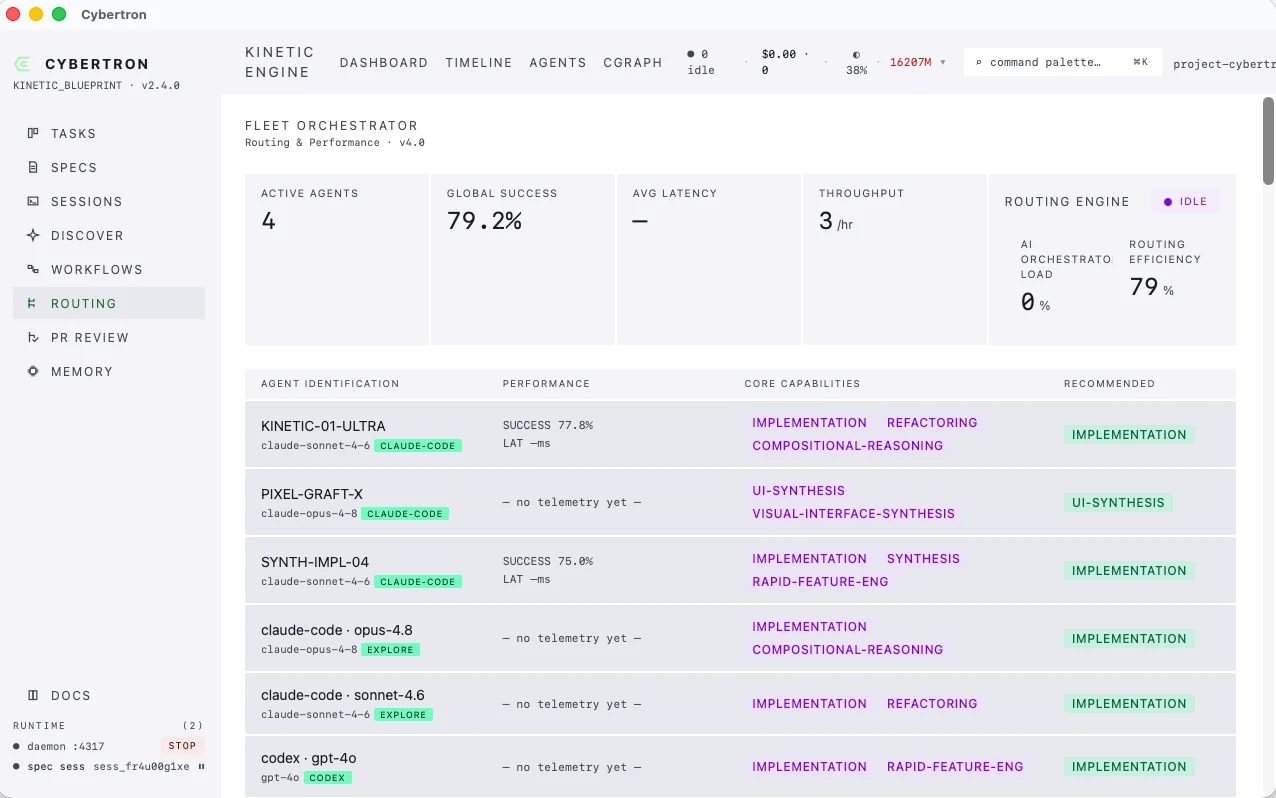Open Docs via its book icon
Image resolution: width=1276 pixels, height=798 pixels.
coord(33,695)
